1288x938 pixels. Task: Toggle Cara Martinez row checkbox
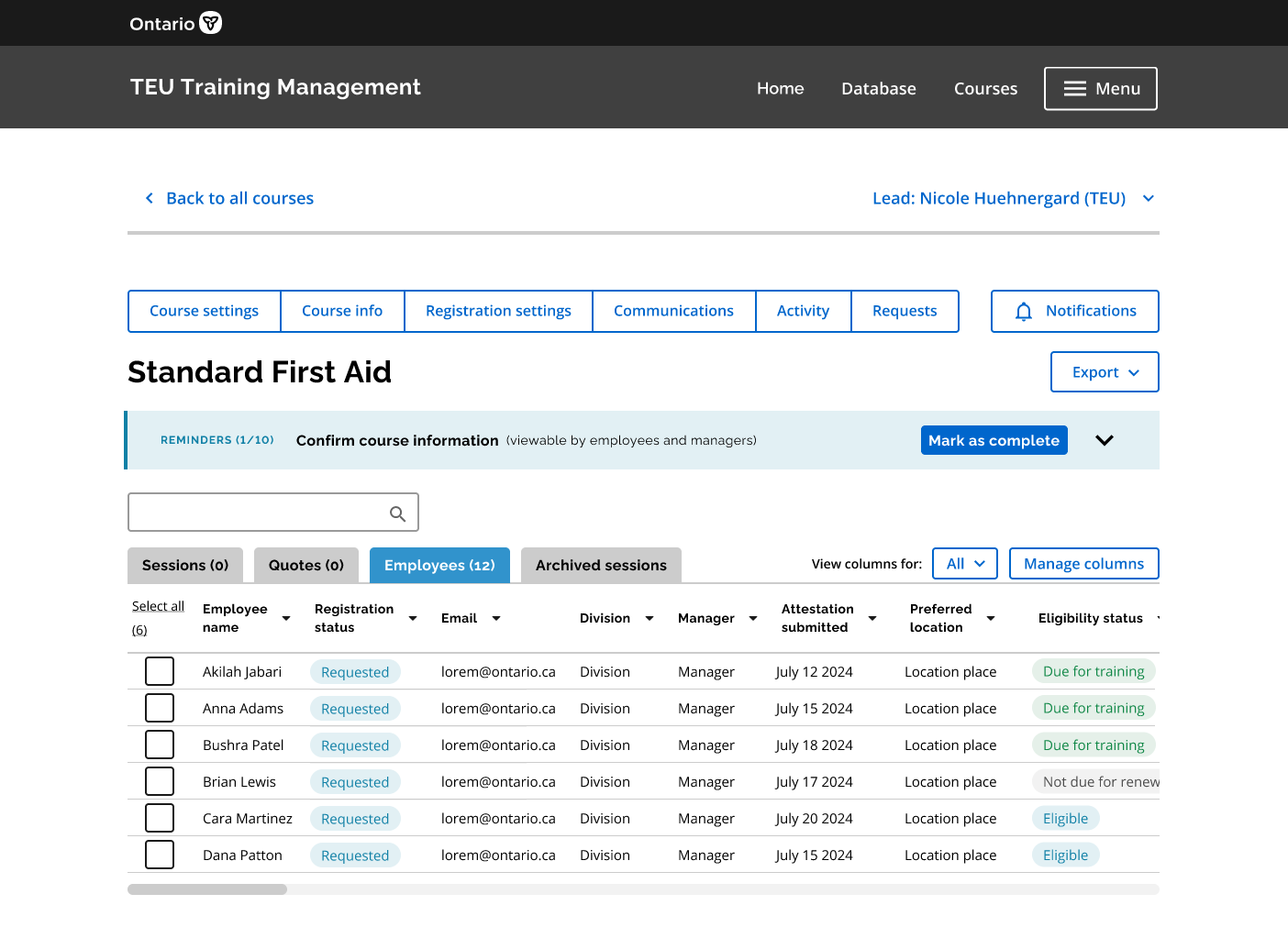pos(160,818)
